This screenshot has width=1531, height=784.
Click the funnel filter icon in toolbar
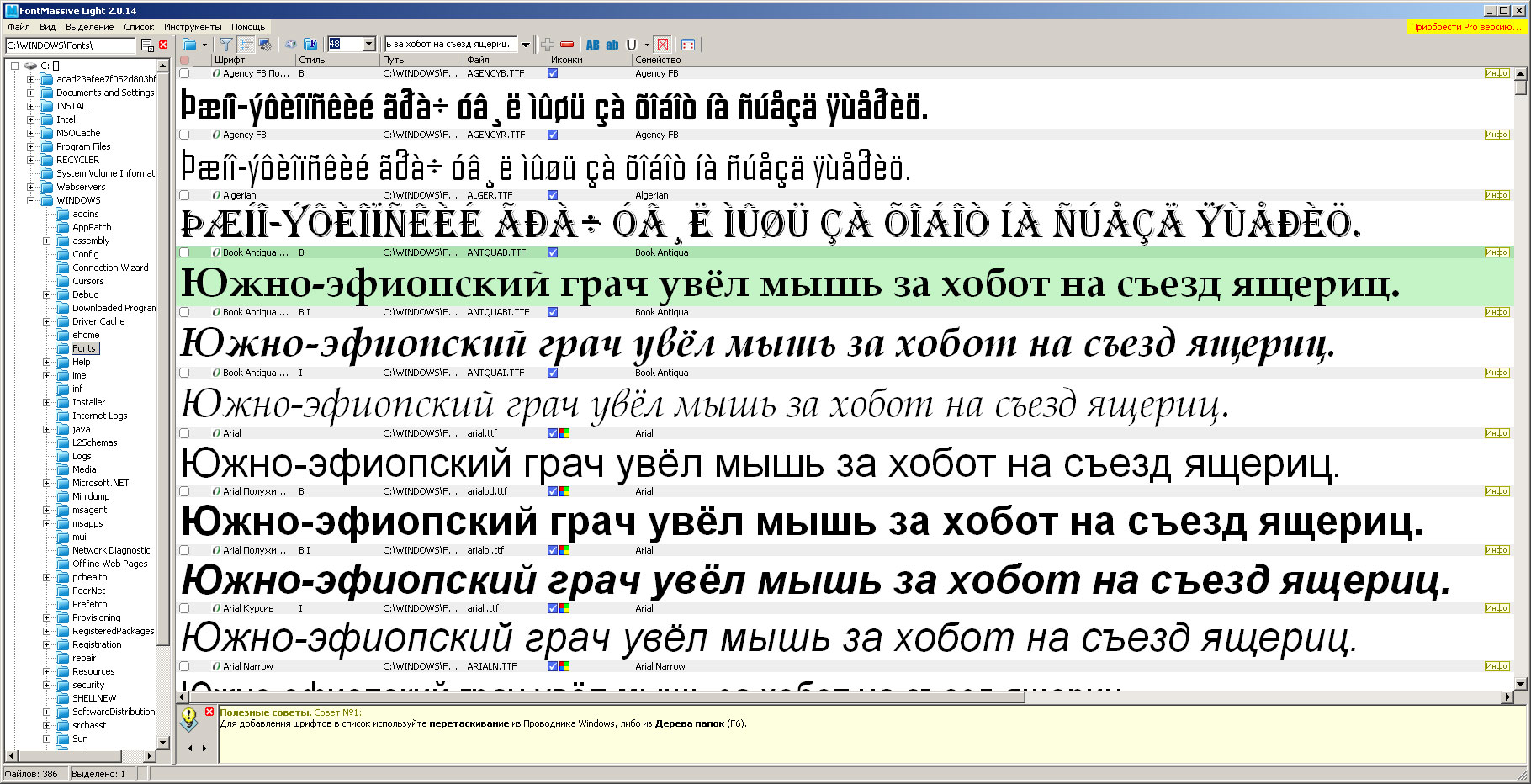(225, 45)
